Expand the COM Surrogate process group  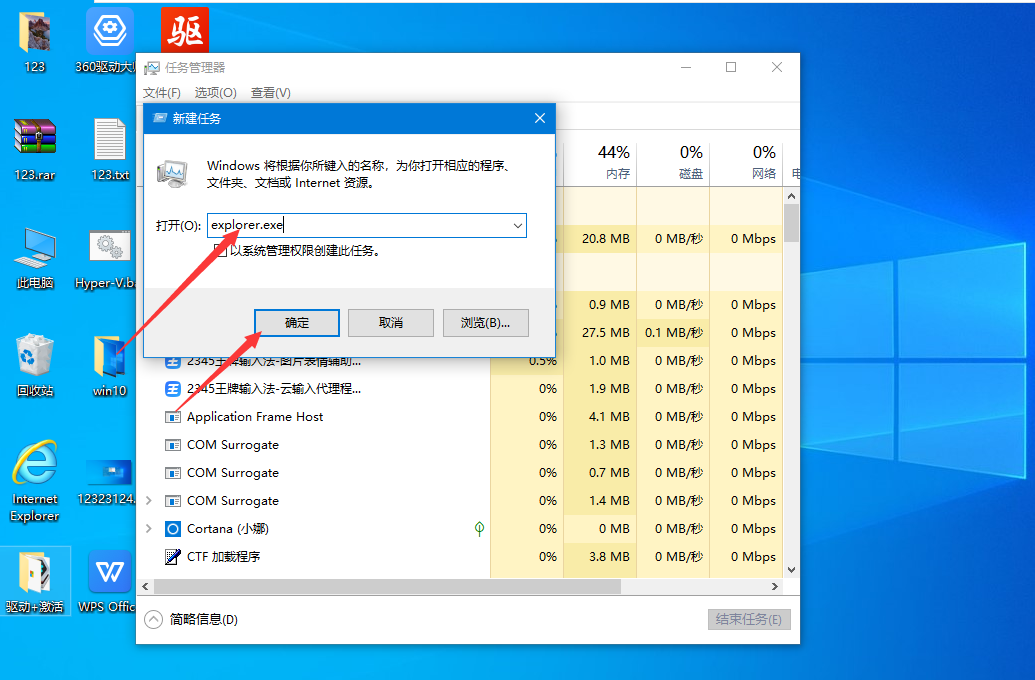149,501
